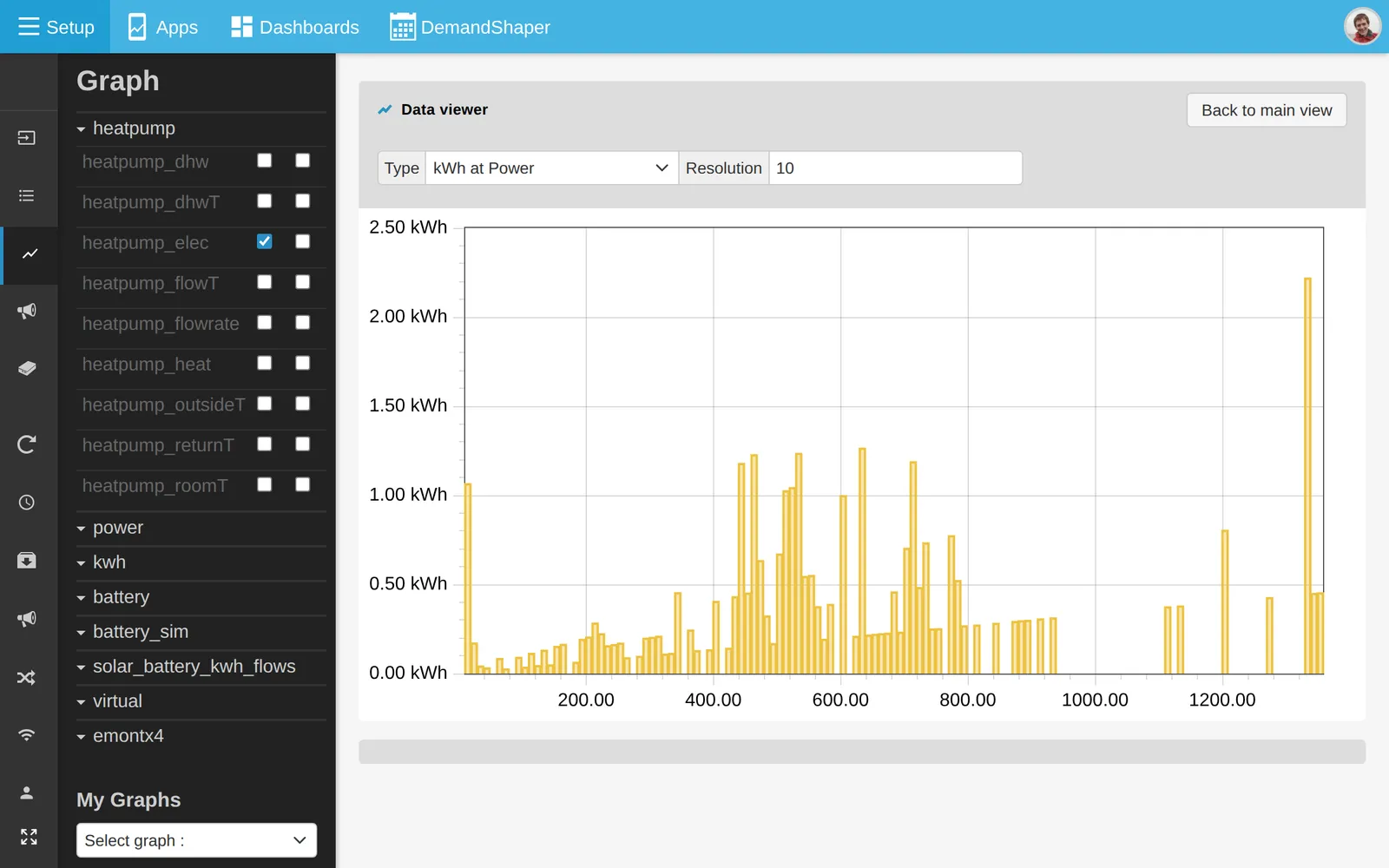The image size is (1389, 868).
Task: Click the archive download box sidebar icon
Action: pyautogui.click(x=27, y=560)
